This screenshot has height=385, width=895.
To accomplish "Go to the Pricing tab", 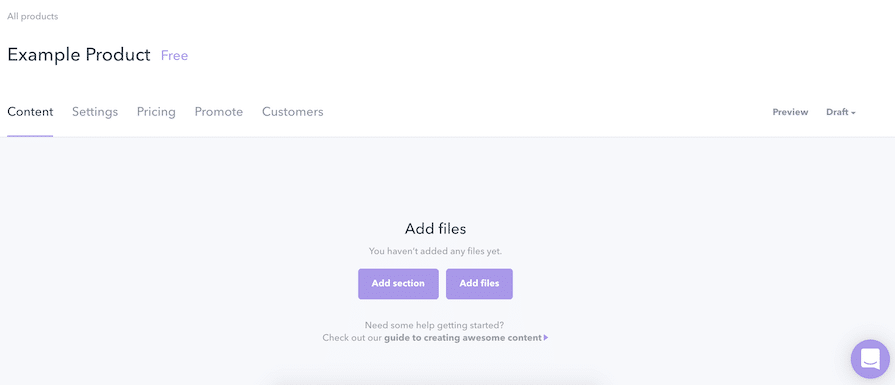I will [x=156, y=112].
